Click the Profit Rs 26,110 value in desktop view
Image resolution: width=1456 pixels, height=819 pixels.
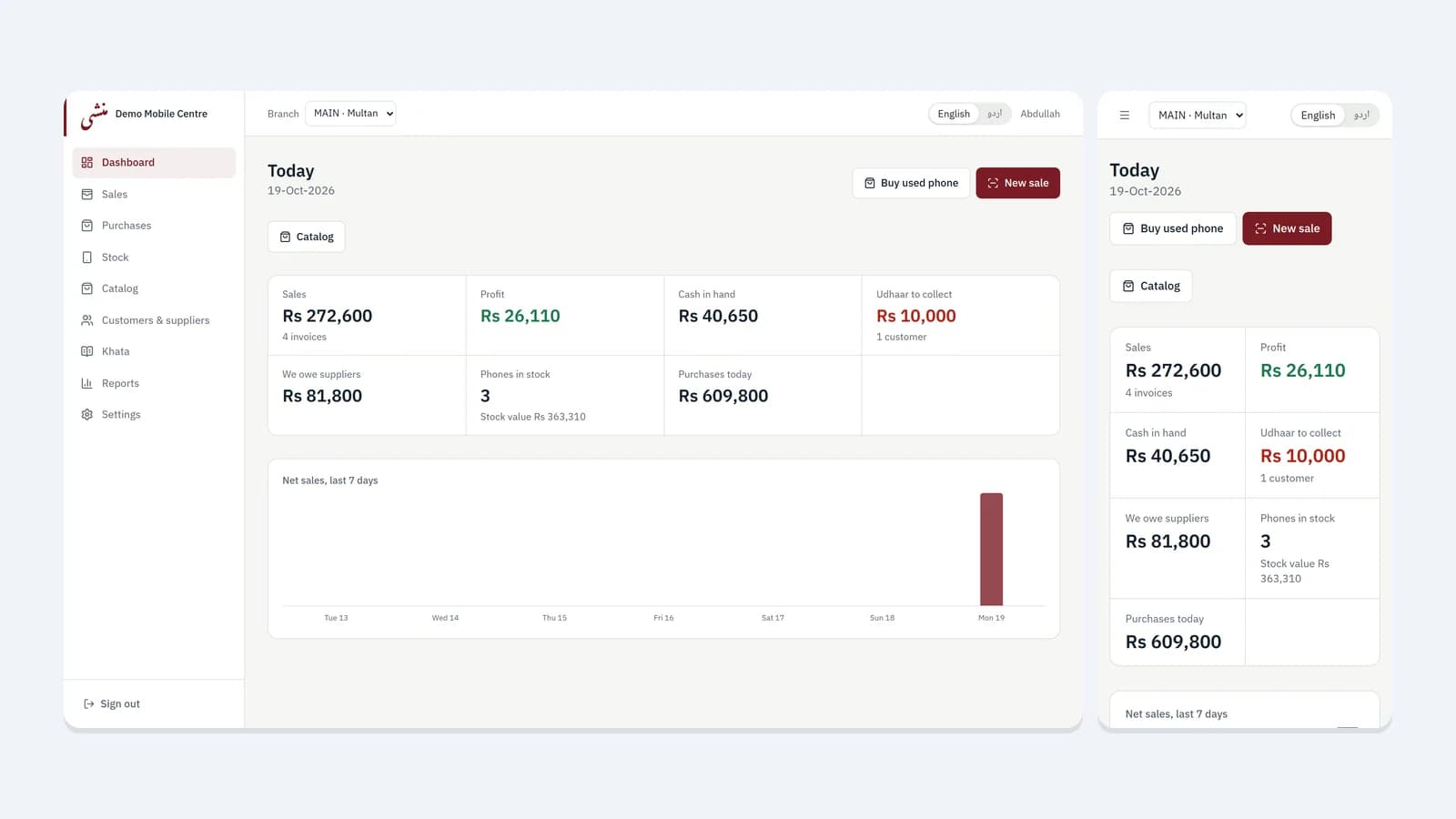click(521, 317)
